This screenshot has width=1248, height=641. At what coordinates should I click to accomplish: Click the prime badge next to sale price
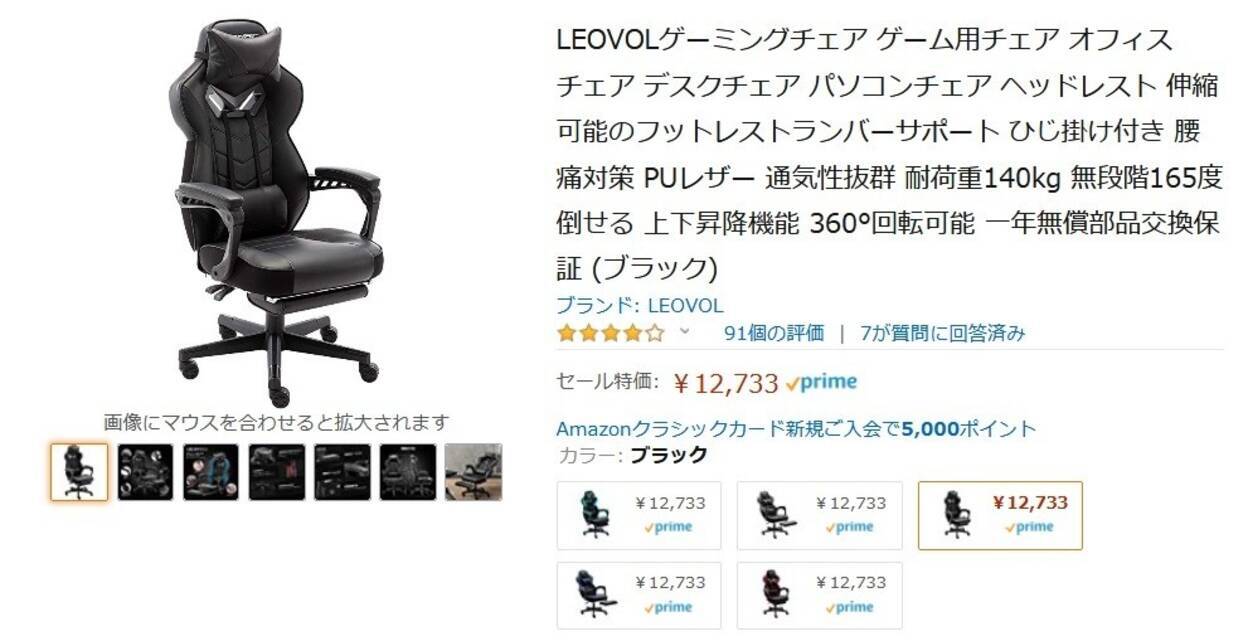pos(822,382)
